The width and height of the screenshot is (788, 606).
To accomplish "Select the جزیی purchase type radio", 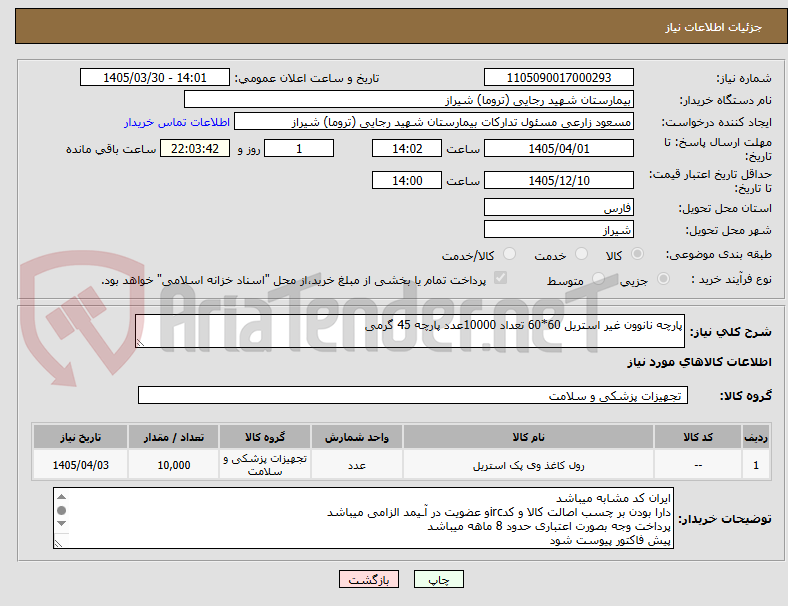I will tap(663, 279).
